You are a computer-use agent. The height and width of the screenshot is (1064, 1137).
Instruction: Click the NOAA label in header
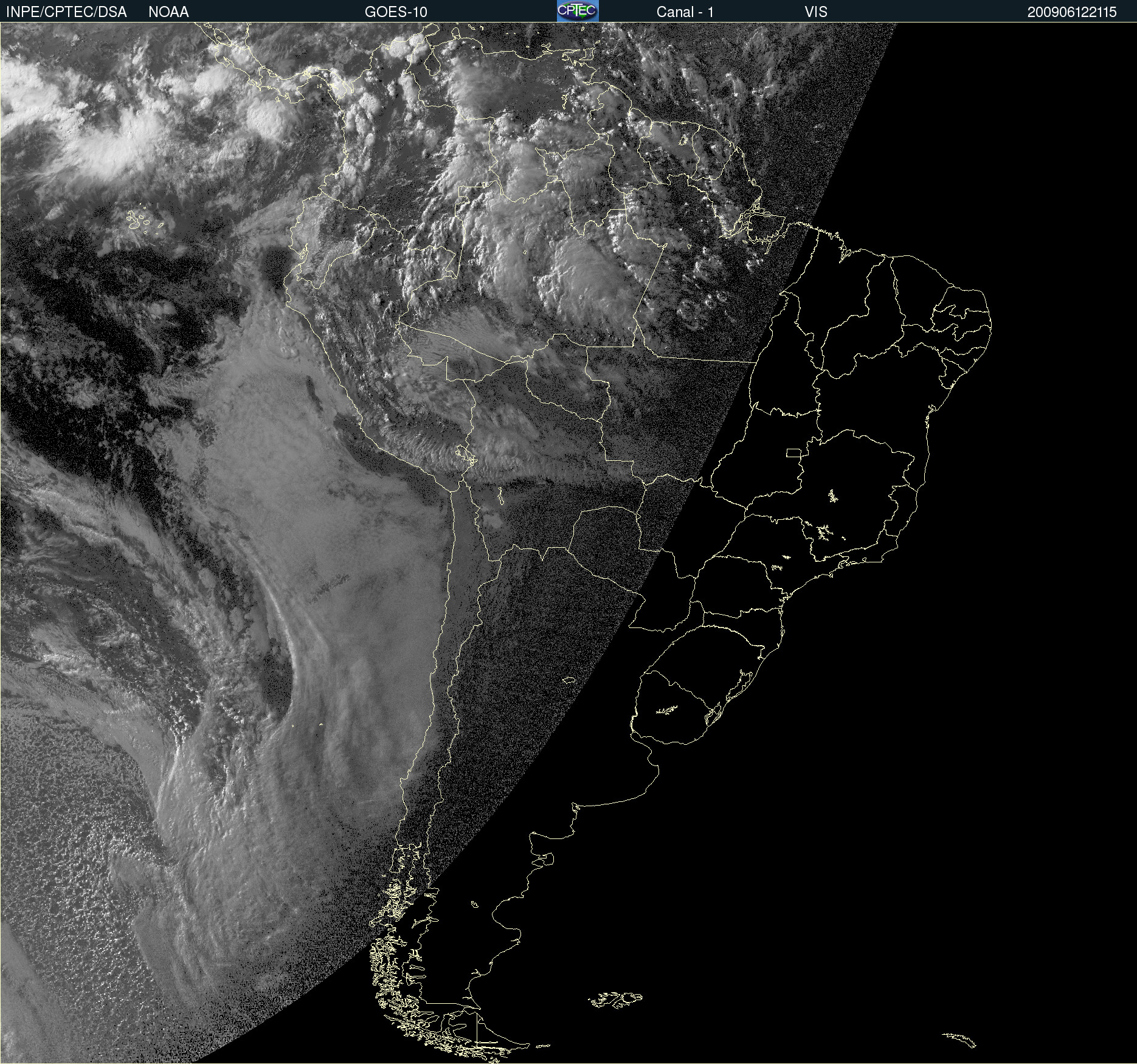168,12
